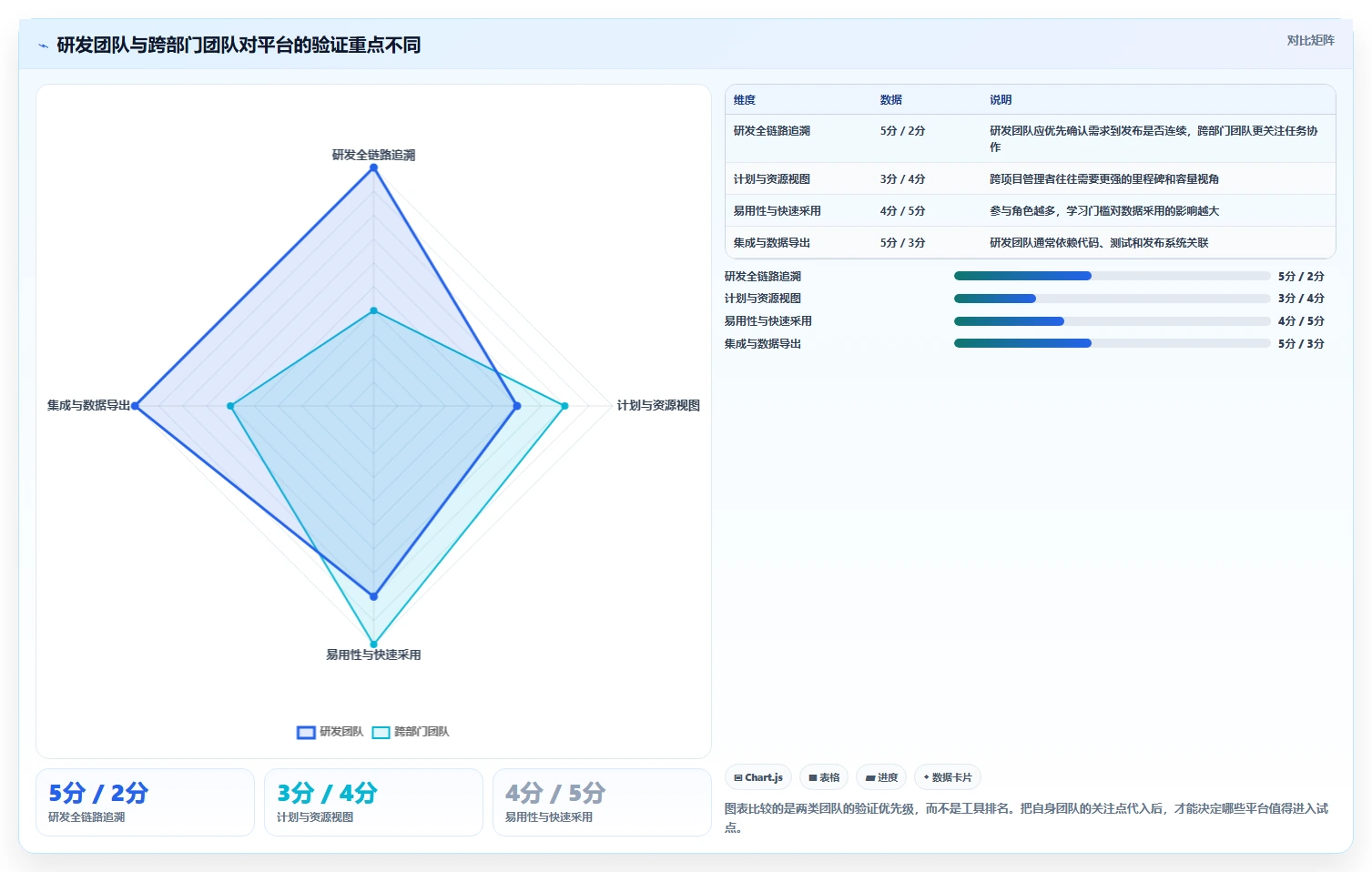The width and height of the screenshot is (1372, 872).
Task: Click the 5分 / 3分 value beside the progress bar
Action: pyautogui.click(x=1301, y=344)
